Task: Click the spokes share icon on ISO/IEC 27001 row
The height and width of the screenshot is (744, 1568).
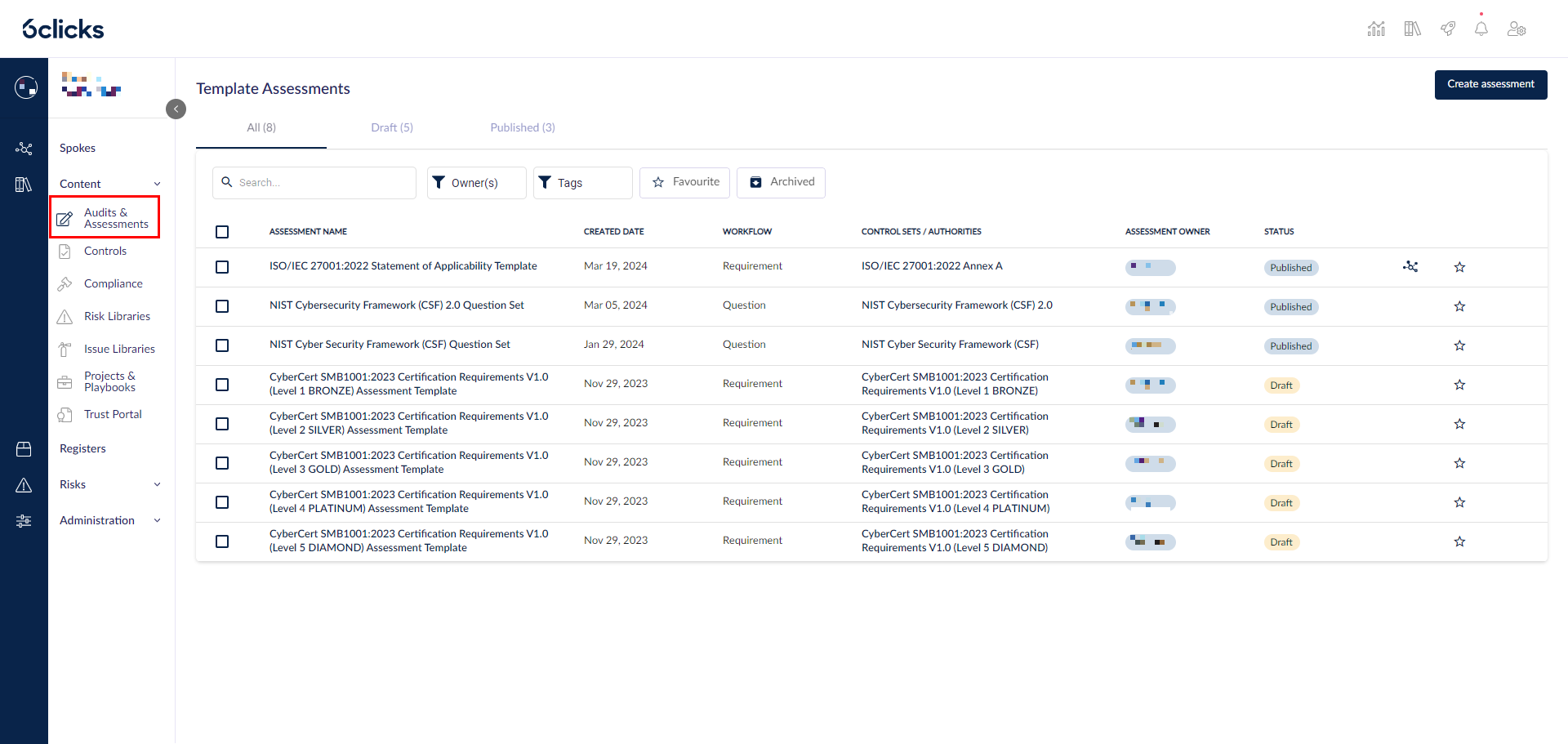Action: point(1410,266)
